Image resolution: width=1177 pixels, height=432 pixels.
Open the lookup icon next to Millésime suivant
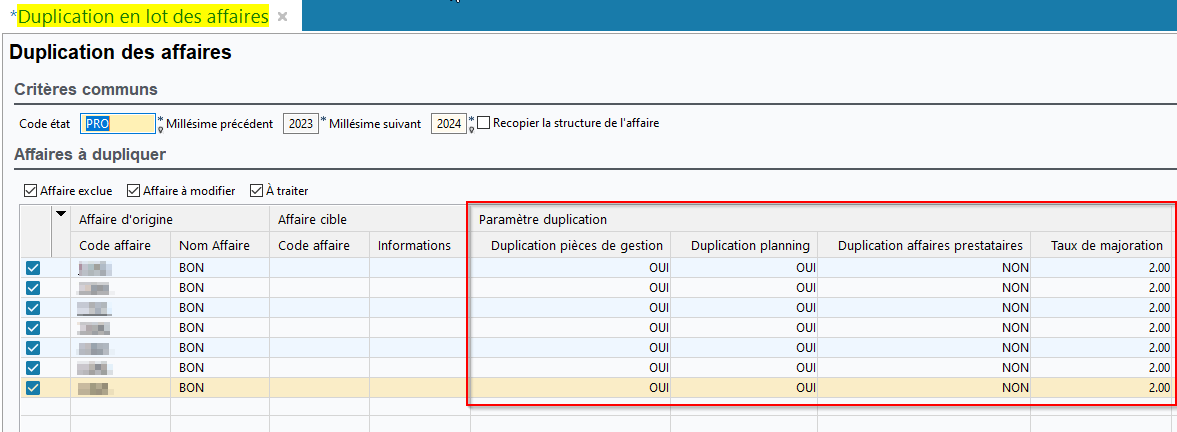pyautogui.click(x=471, y=130)
